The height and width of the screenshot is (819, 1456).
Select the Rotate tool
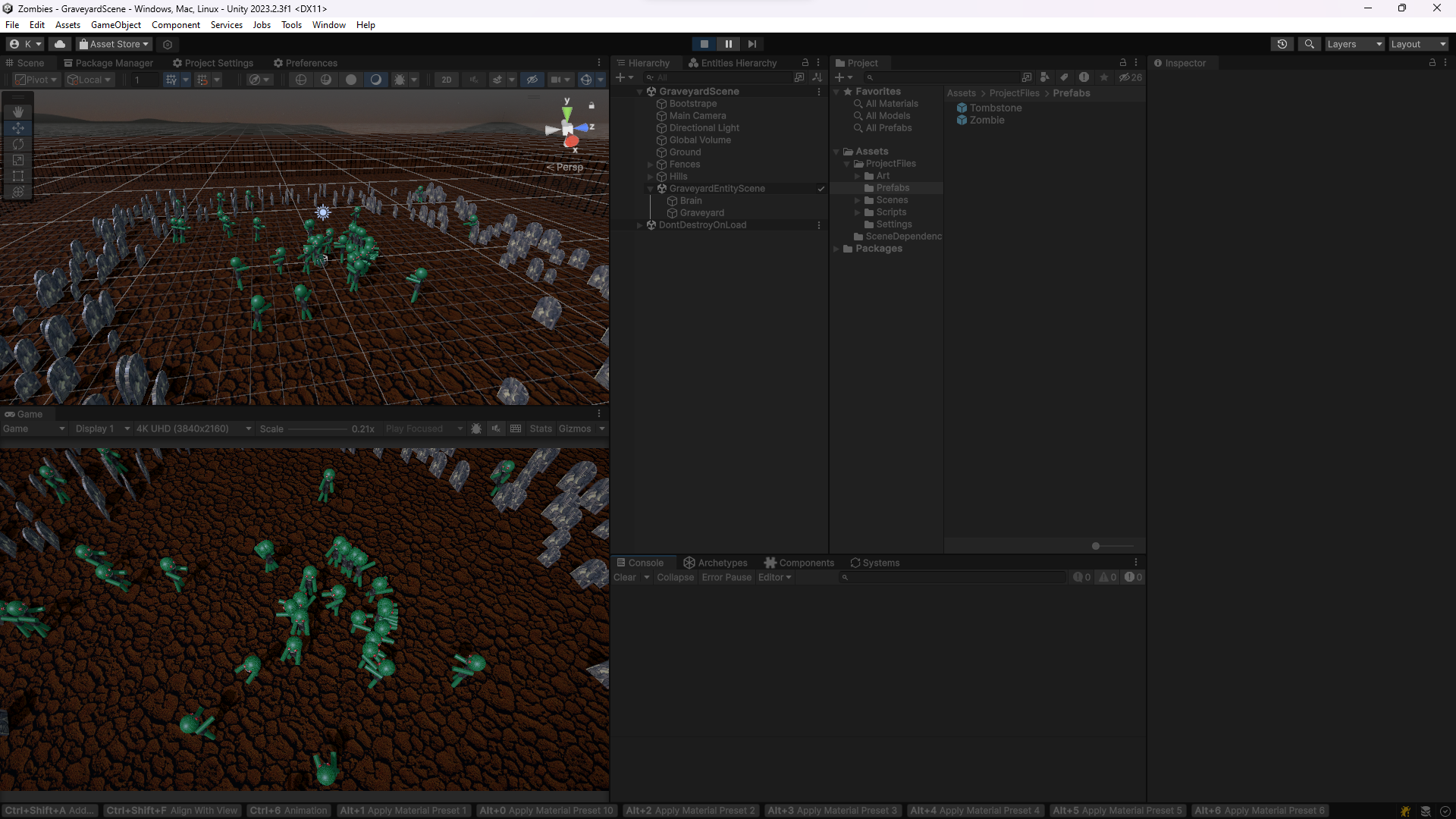(x=18, y=144)
